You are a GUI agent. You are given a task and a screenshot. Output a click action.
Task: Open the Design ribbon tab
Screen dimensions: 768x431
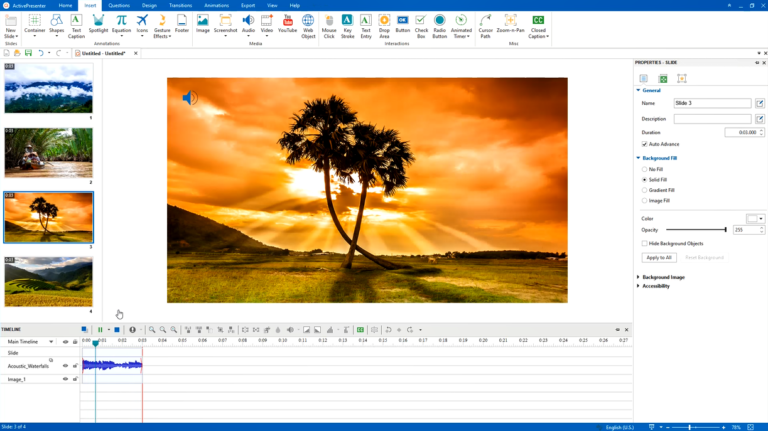click(149, 5)
